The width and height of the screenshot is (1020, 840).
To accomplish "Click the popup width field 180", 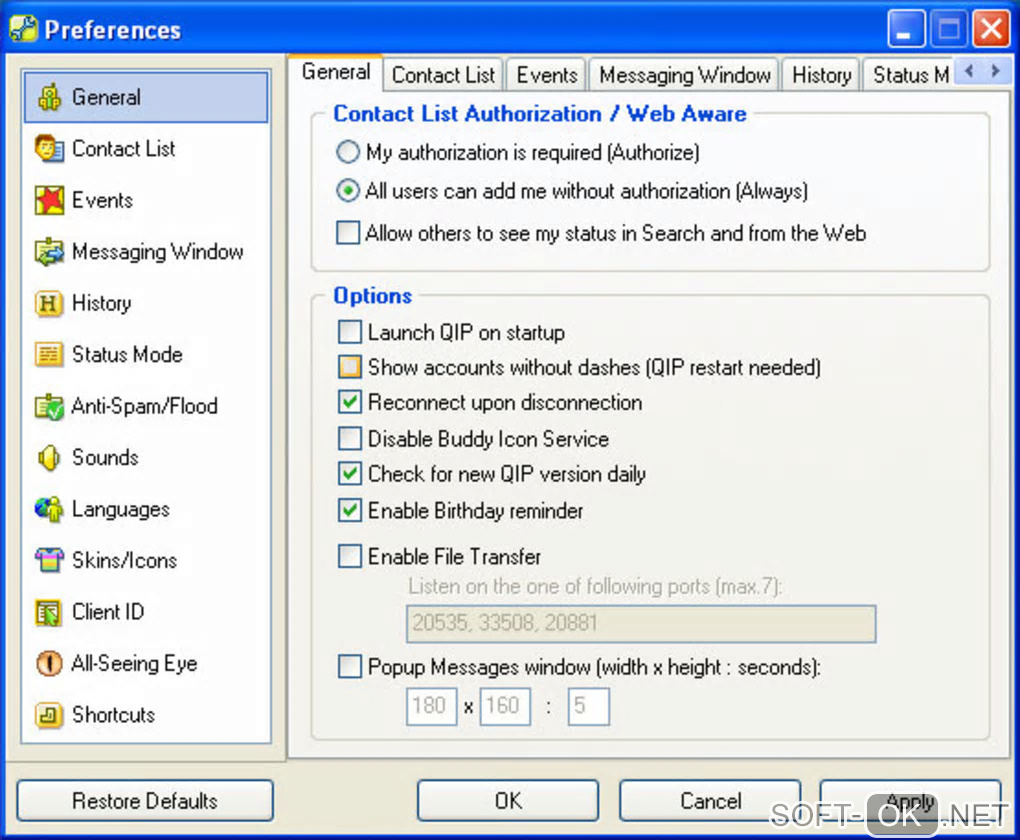I will click(x=431, y=706).
